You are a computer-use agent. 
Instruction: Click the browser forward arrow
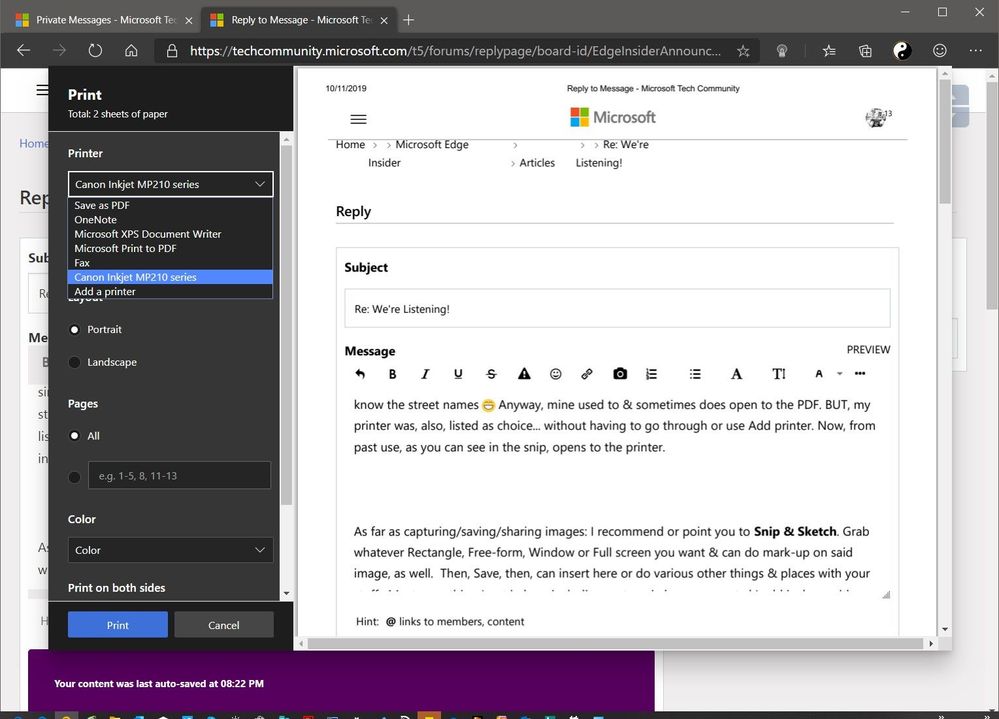pos(59,50)
